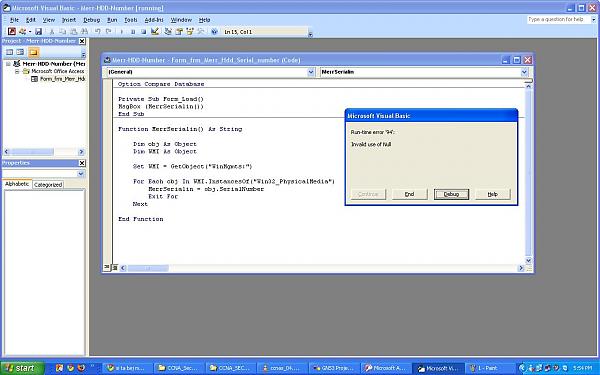Click View Code icon in Project panel

point(9,52)
